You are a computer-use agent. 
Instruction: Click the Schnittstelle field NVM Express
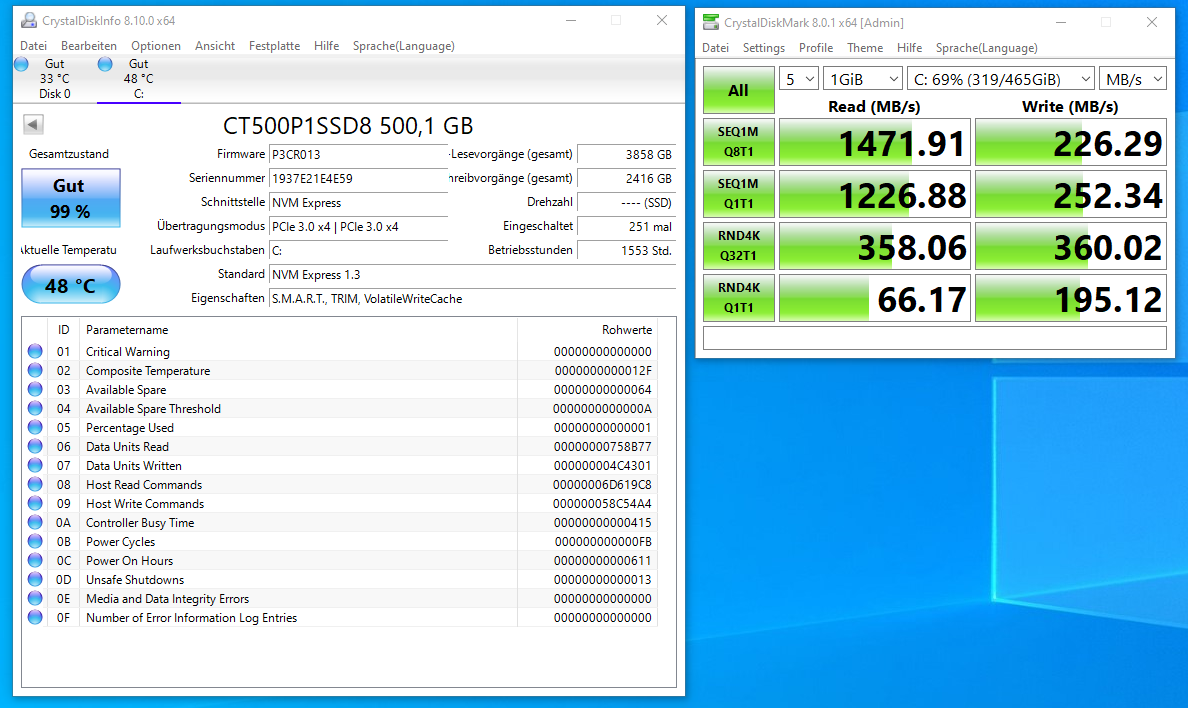pyautogui.click(x=358, y=202)
